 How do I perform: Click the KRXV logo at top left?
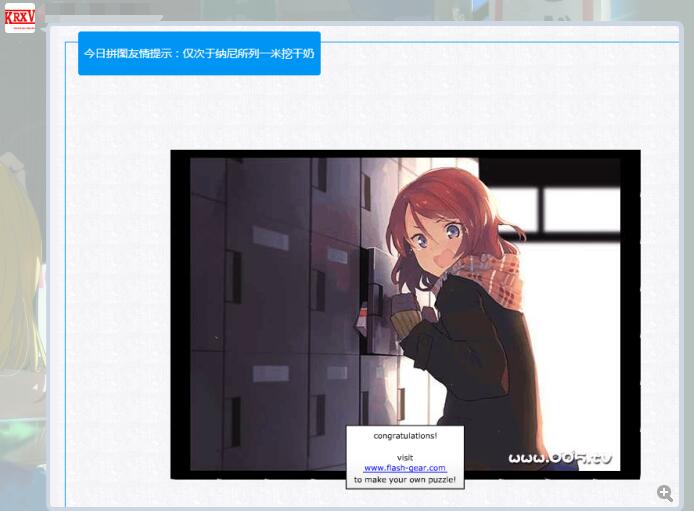(x=19, y=18)
